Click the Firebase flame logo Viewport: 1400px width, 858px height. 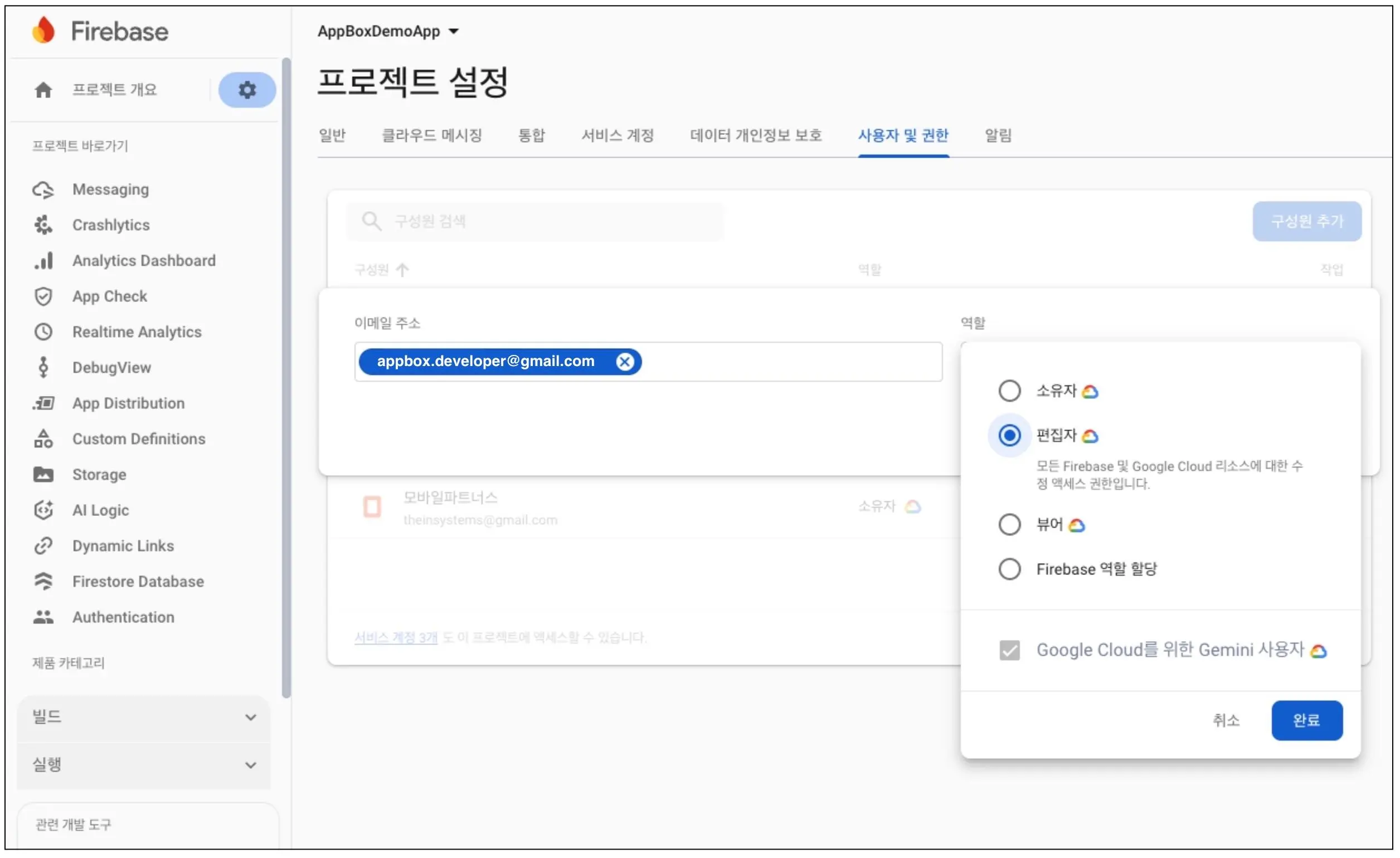[x=43, y=30]
